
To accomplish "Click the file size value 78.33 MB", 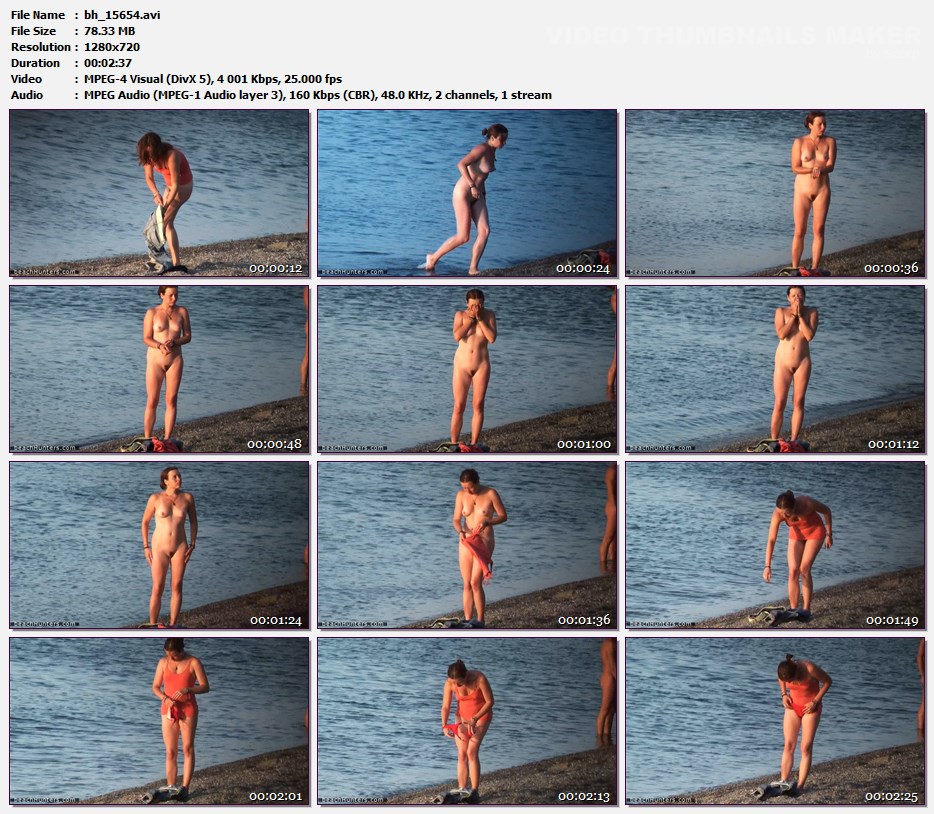I will [110, 31].
